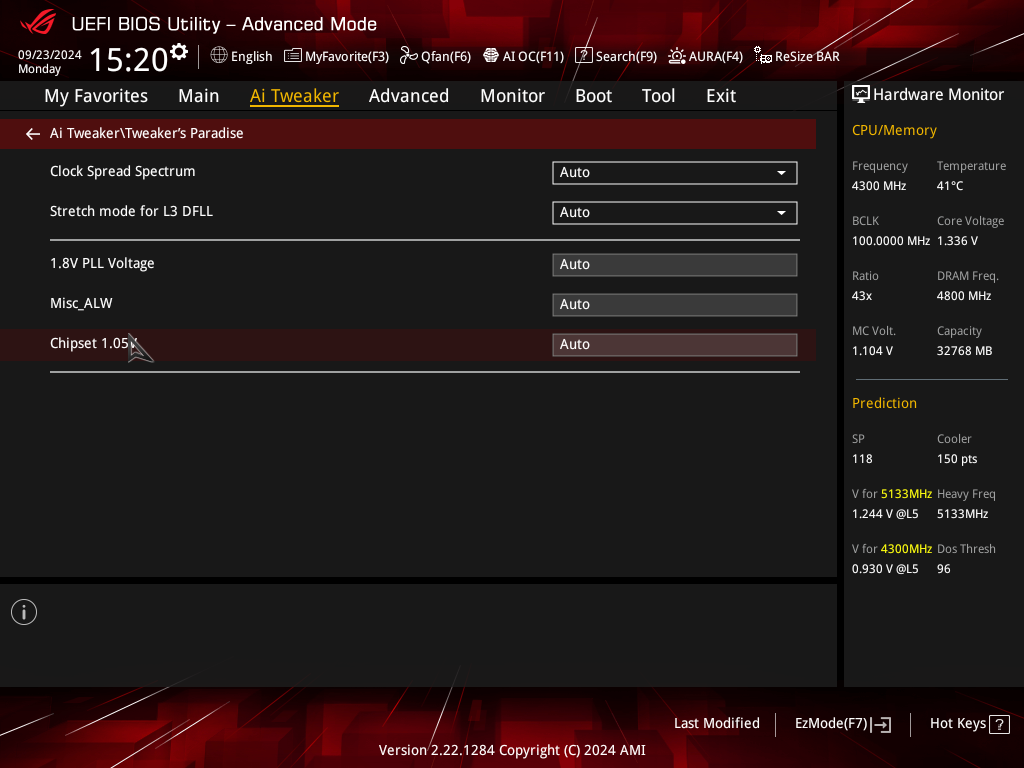Click 0.930 V @L5 value
Image resolution: width=1024 pixels, height=768 pixels.
coord(885,569)
